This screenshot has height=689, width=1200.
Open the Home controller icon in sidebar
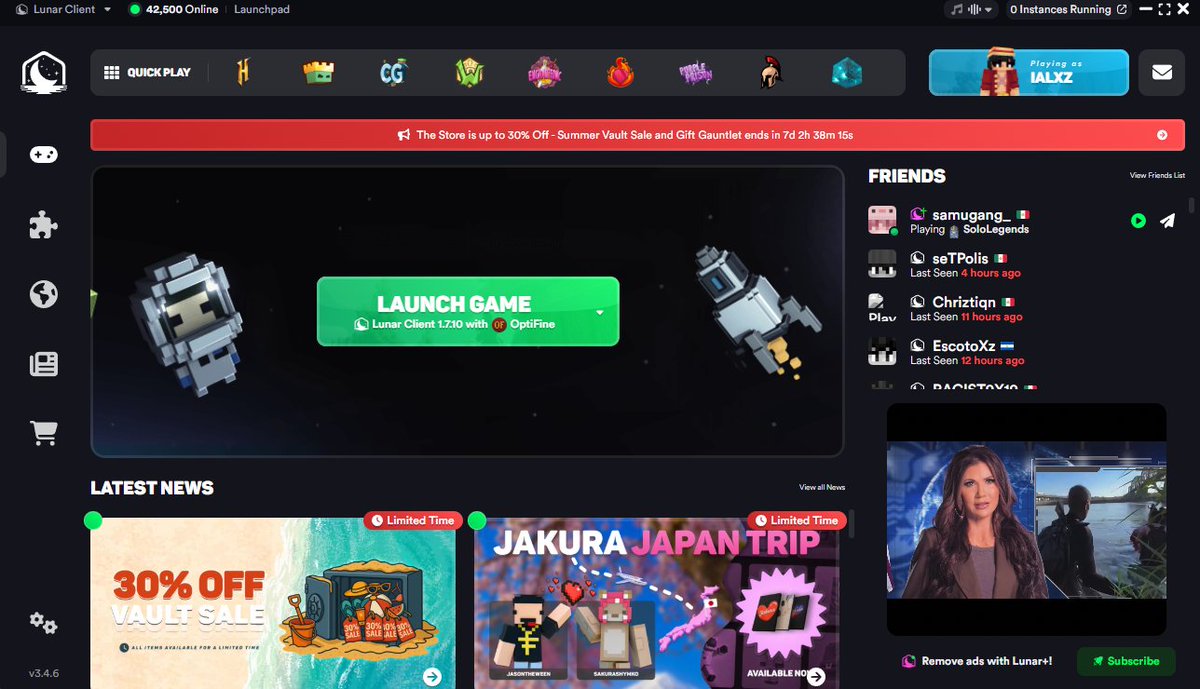[x=43, y=155]
